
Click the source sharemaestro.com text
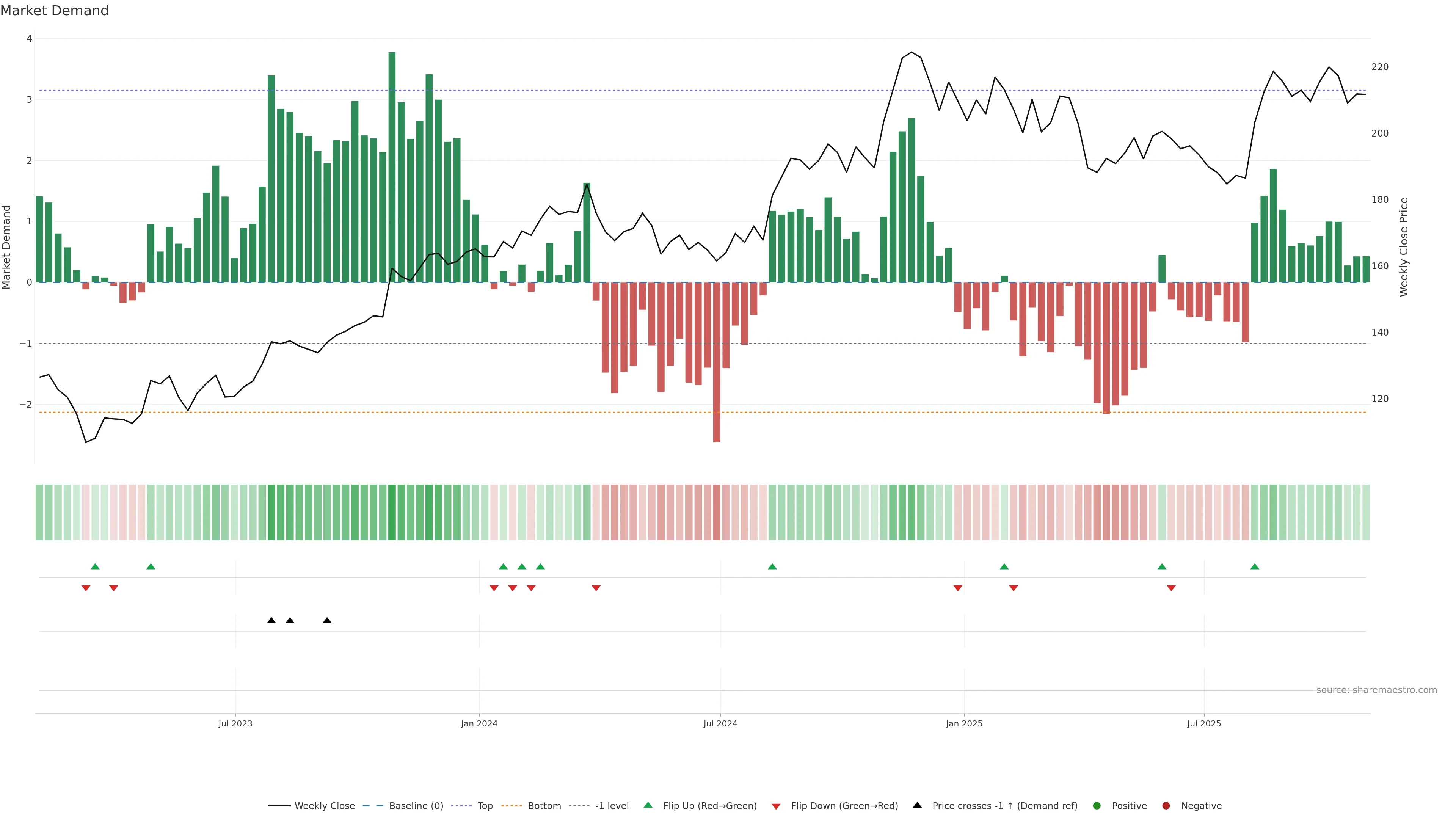tap(1376, 690)
